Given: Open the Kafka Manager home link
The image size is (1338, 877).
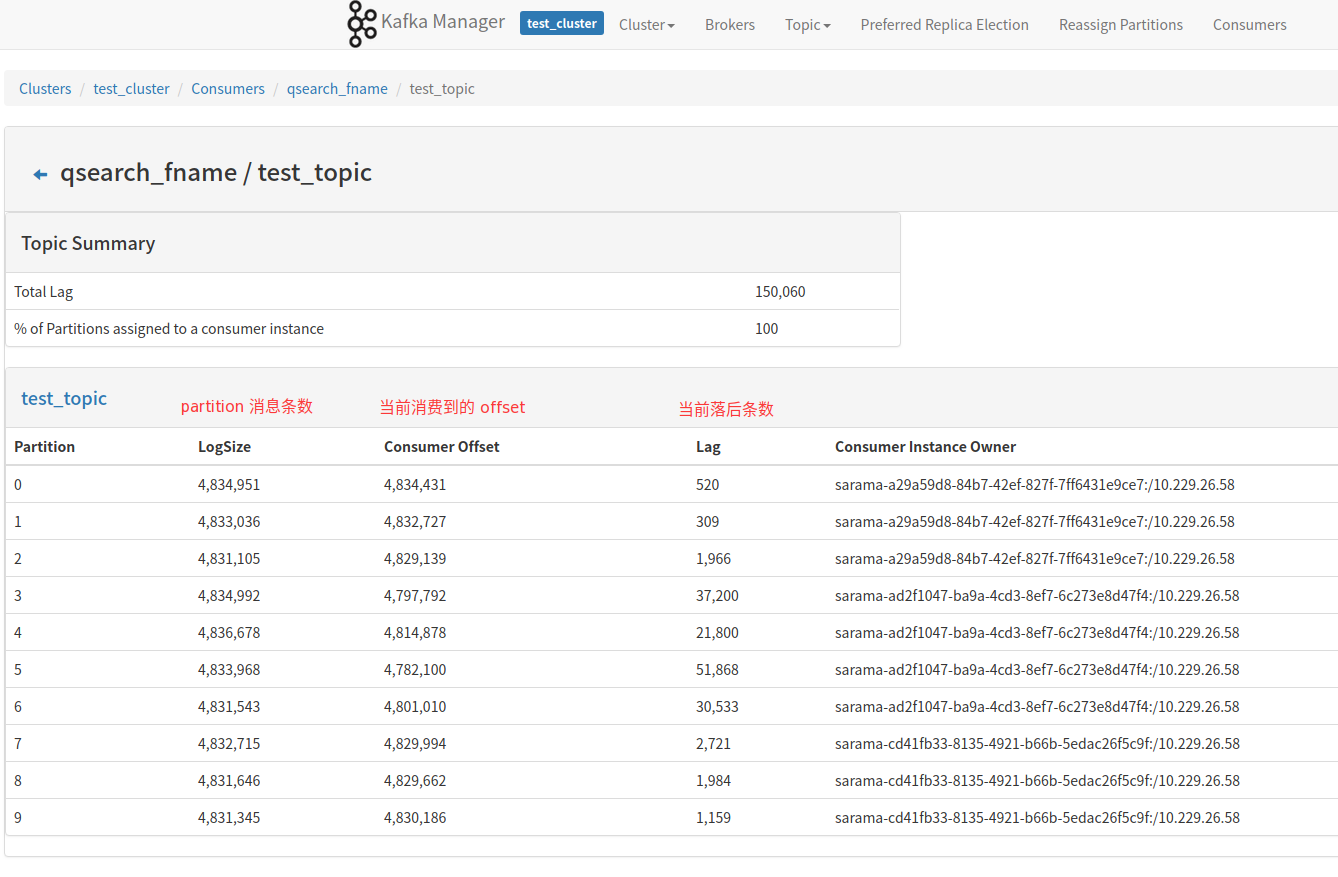Looking at the screenshot, I should click(443, 21).
